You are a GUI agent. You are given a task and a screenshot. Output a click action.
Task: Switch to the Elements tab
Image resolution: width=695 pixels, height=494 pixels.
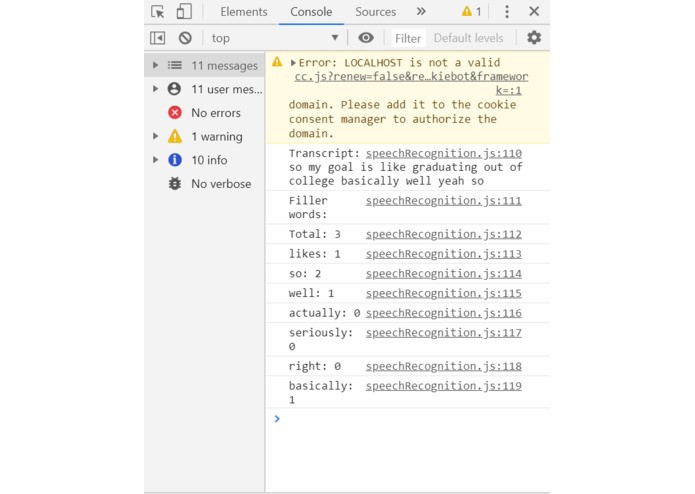coord(244,12)
